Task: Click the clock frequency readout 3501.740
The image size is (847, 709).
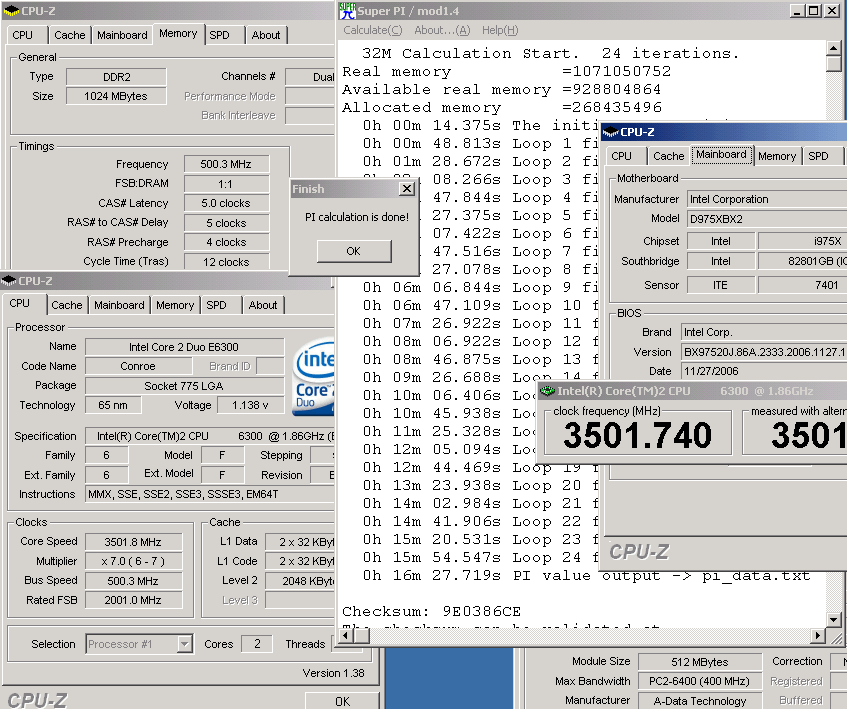Action: click(638, 435)
